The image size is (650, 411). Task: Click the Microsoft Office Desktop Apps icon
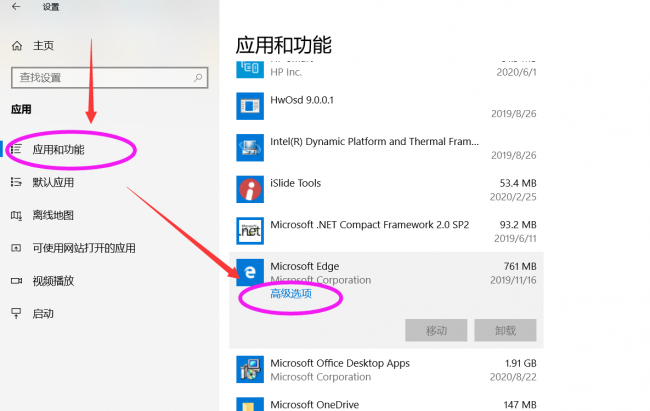(250, 369)
